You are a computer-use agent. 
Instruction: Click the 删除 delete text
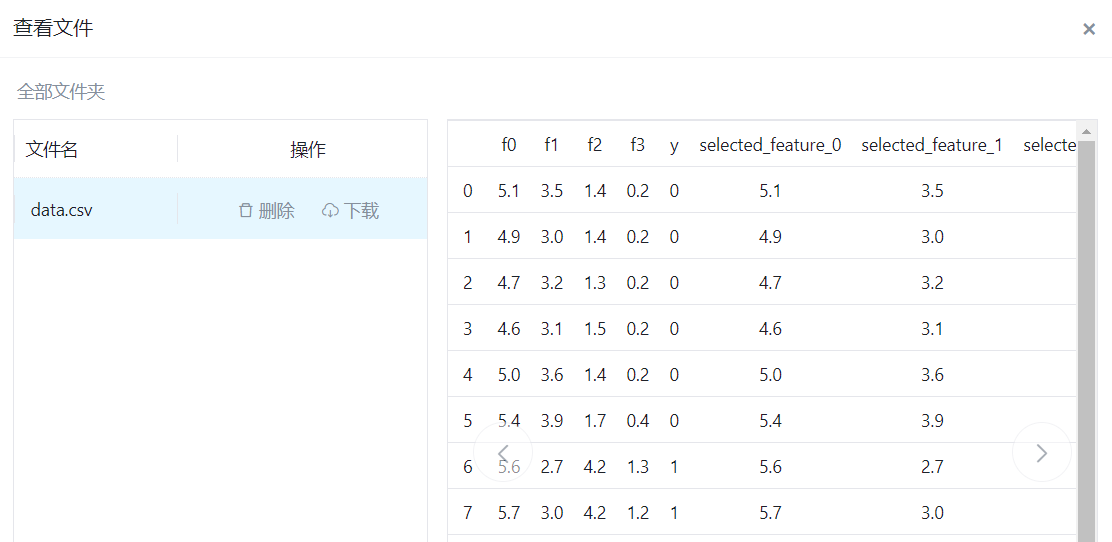276,211
